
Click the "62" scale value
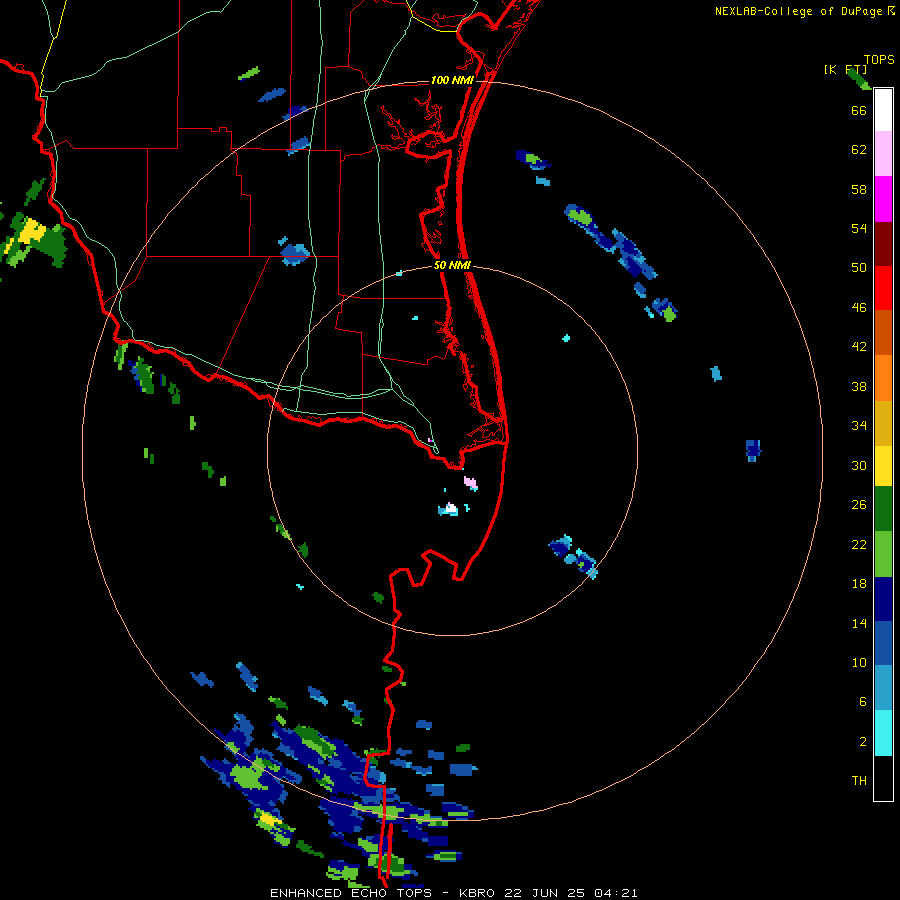(859, 150)
